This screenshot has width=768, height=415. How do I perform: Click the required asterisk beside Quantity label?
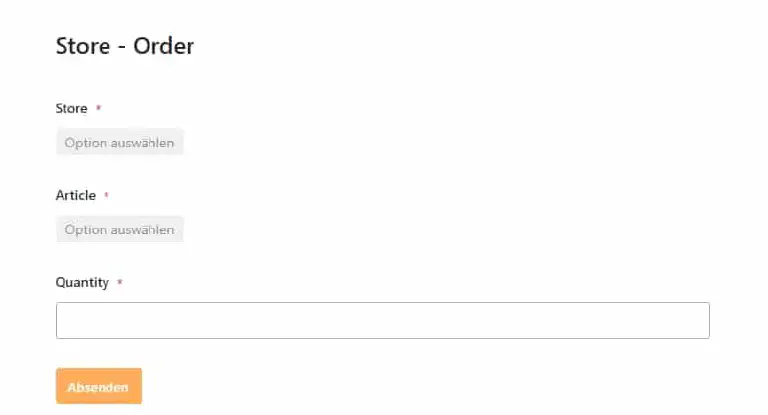coord(120,282)
